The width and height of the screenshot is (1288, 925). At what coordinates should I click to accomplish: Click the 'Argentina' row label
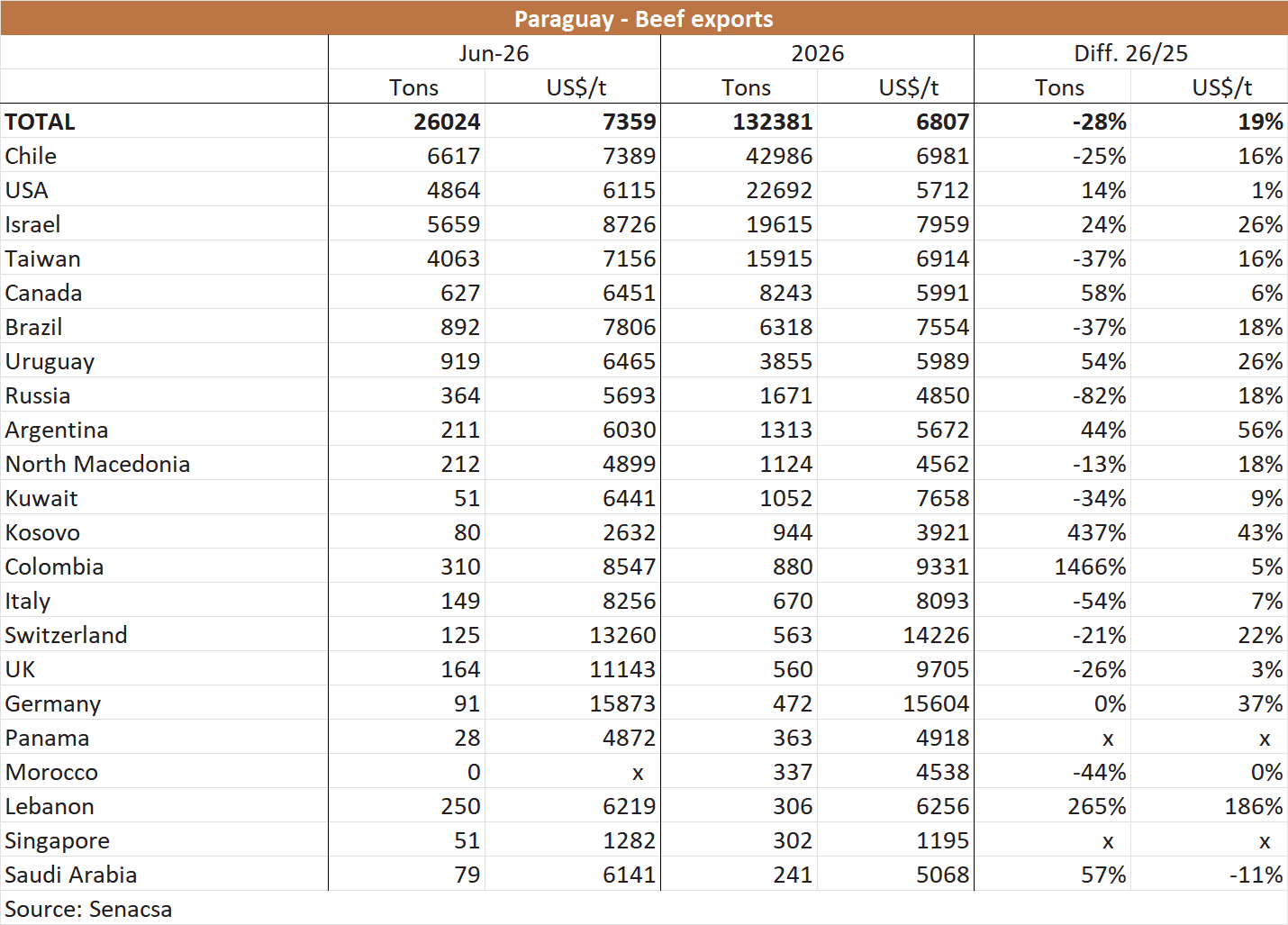[x=56, y=430]
